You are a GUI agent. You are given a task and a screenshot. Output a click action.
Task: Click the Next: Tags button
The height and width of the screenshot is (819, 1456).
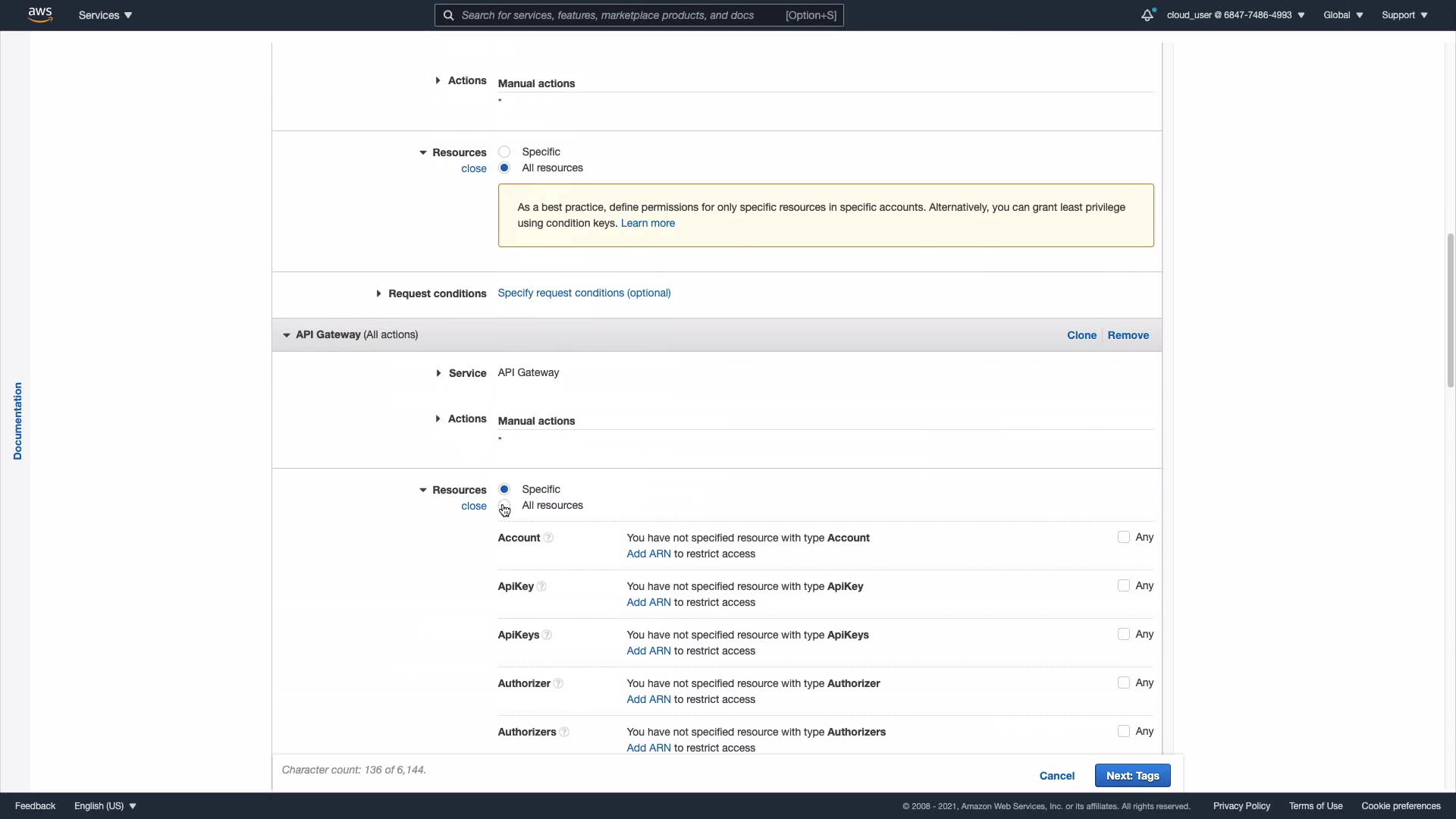tap(1132, 776)
